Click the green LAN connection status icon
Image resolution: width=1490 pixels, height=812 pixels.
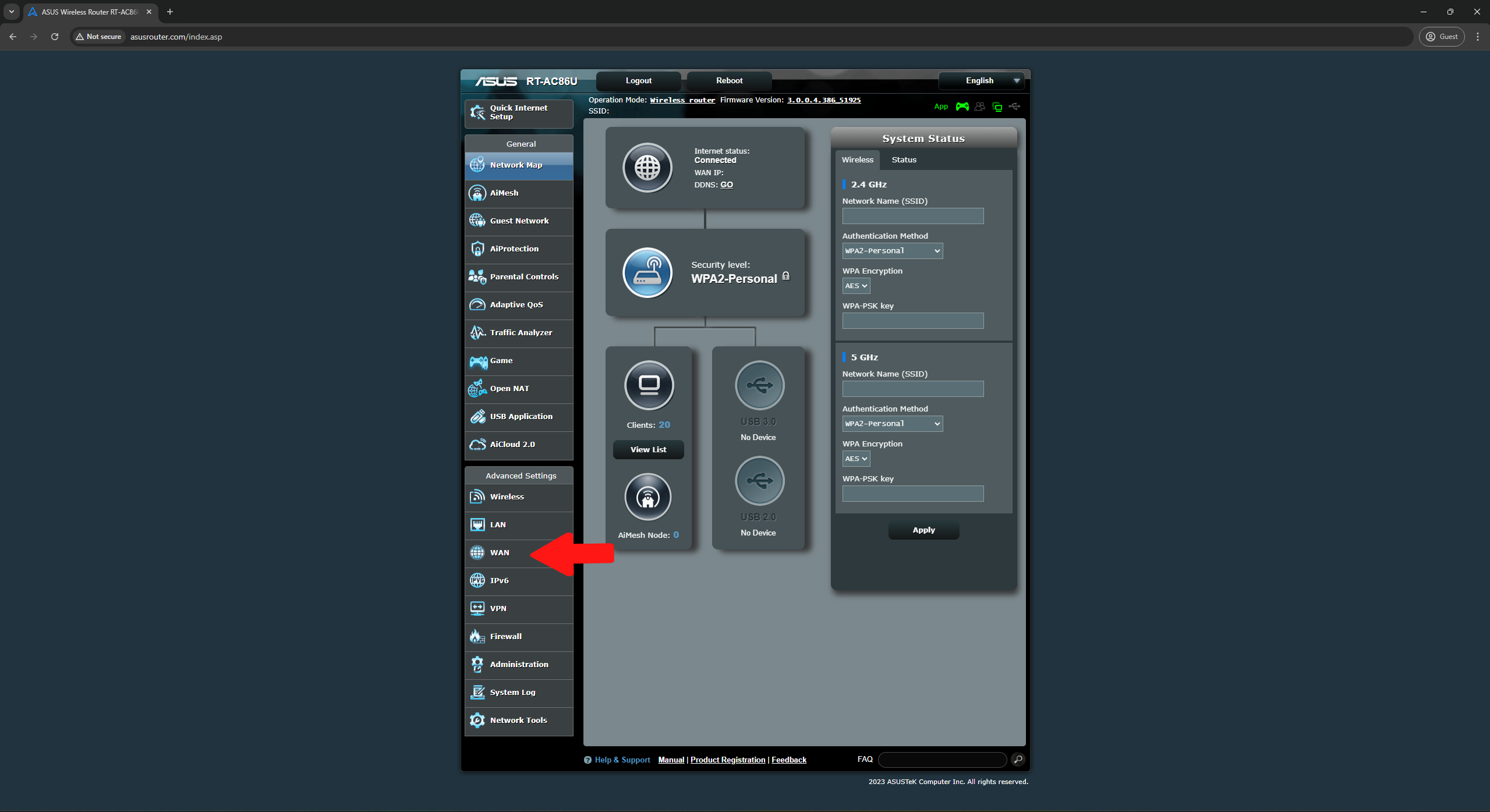click(997, 107)
